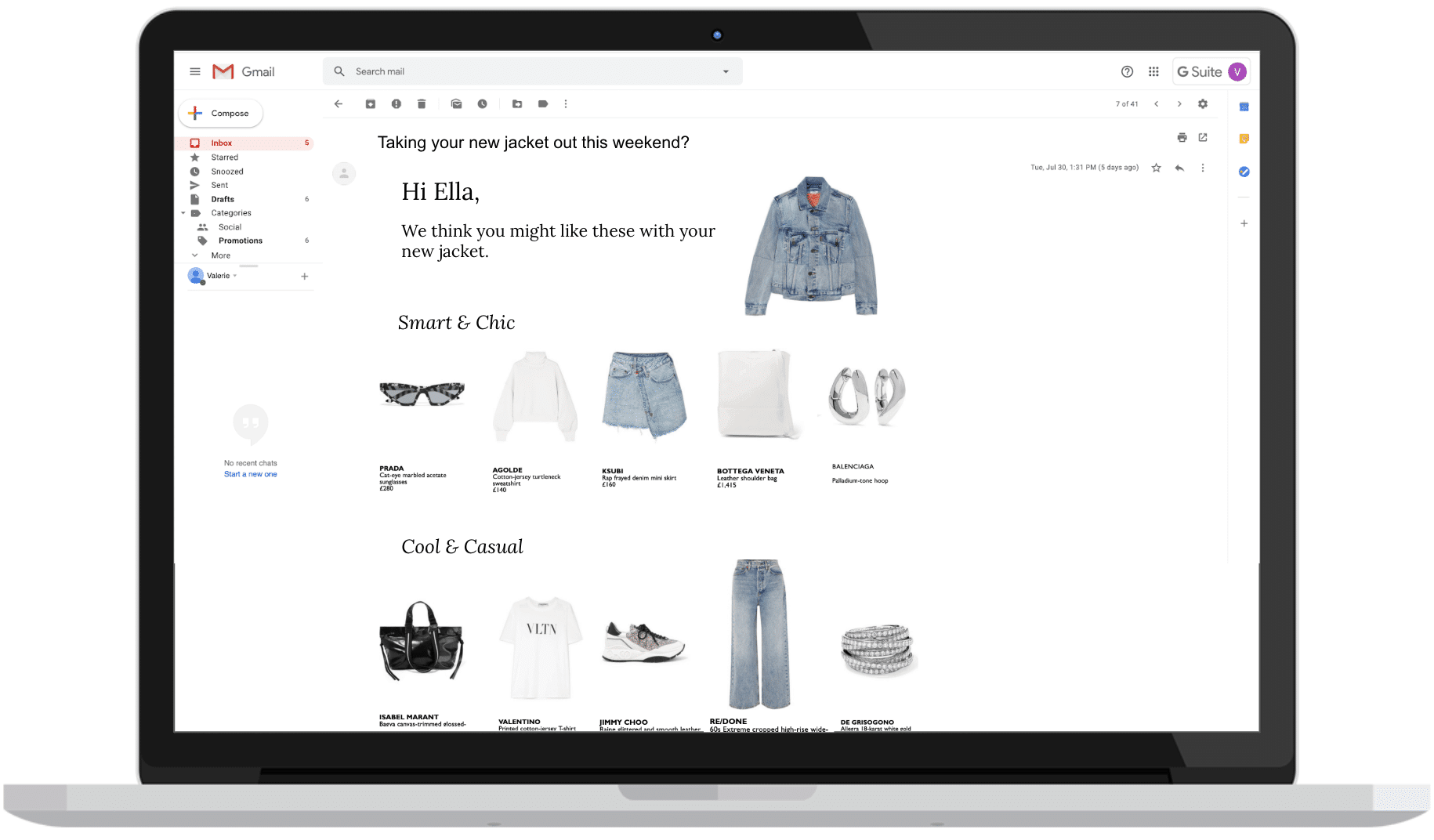Click the Bottega Veneta bag image
Image resolution: width=1434 pixels, height=840 pixels.
tap(759, 394)
